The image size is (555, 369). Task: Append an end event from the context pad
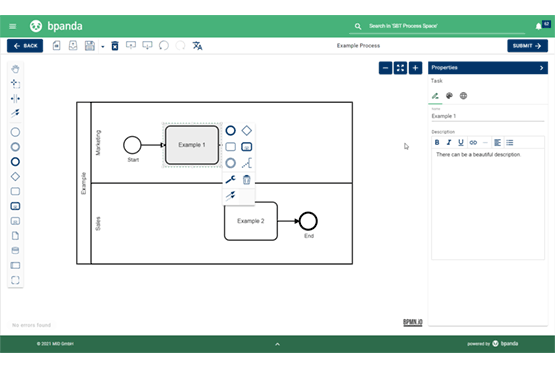tap(230, 131)
